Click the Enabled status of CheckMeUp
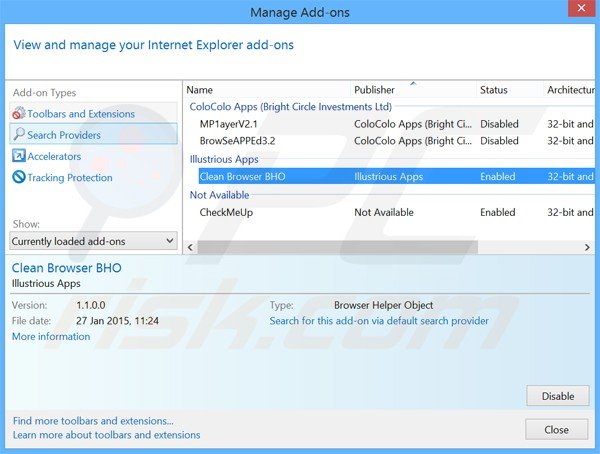The width and height of the screenshot is (600, 454). click(498, 212)
